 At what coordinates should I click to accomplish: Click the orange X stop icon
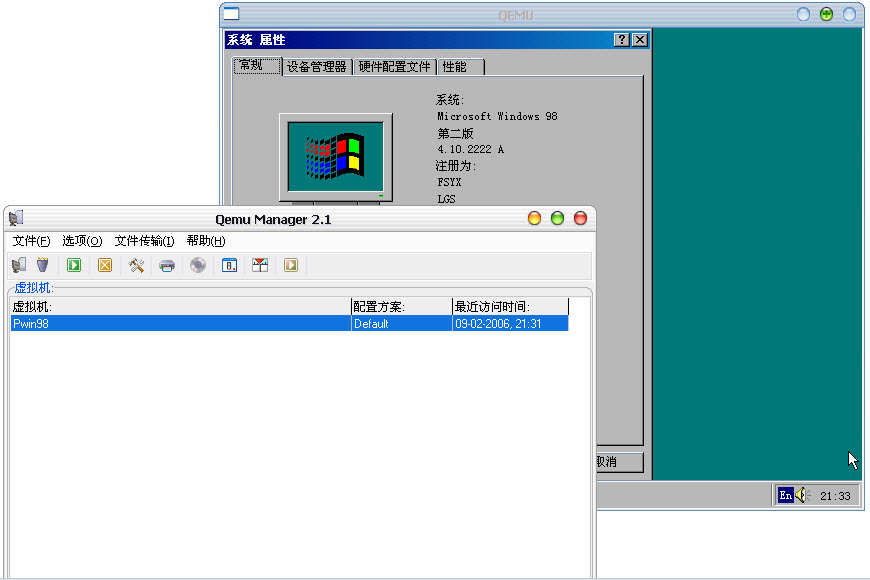pyautogui.click(x=104, y=265)
